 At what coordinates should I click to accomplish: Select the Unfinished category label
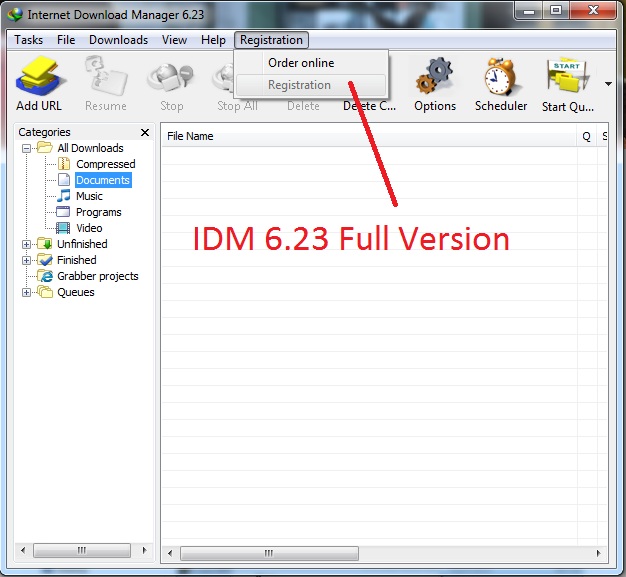[x=82, y=244]
